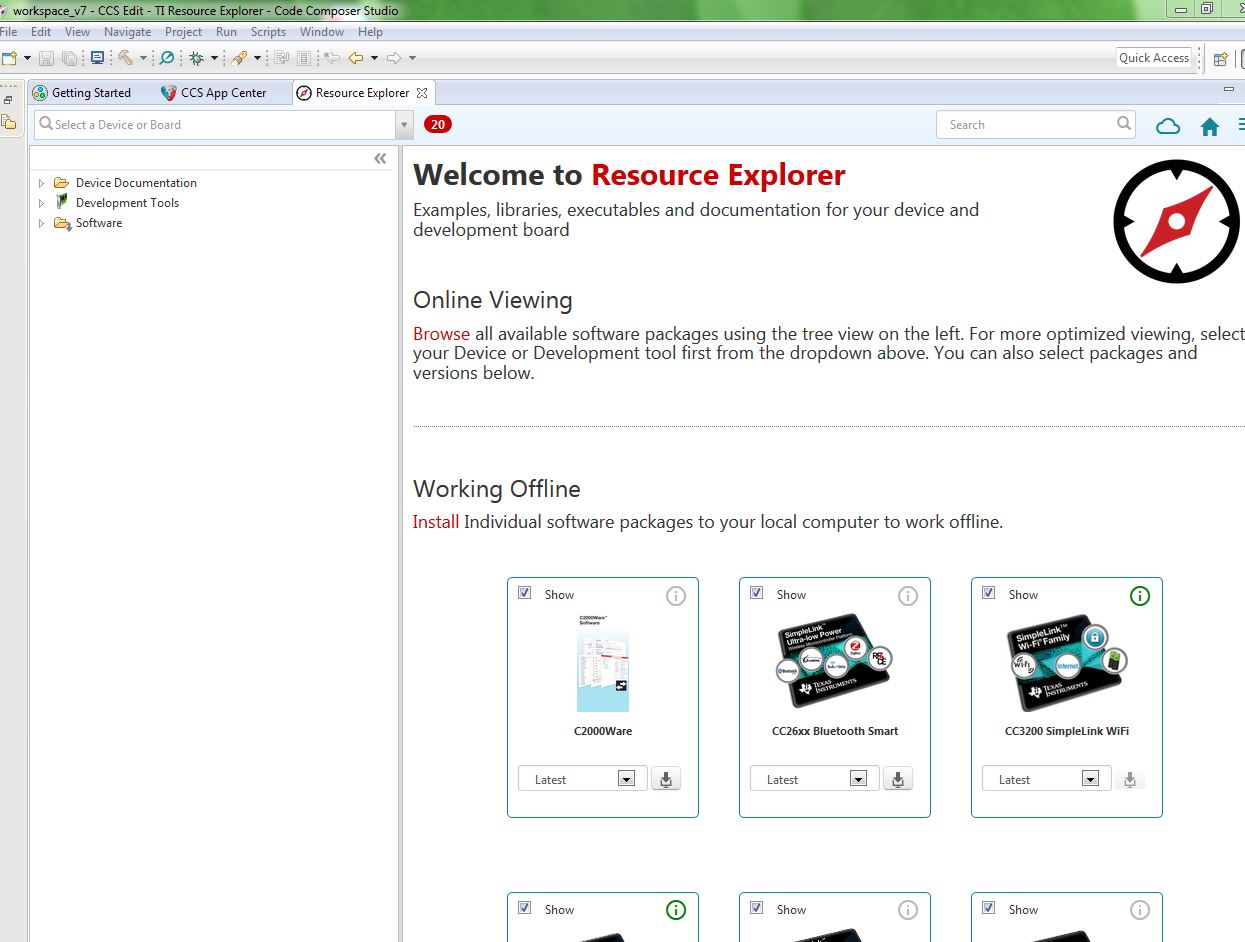This screenshot has width=1245, height=942.
Task: Expand the Development Tools tree node
Action: point(42,203)
